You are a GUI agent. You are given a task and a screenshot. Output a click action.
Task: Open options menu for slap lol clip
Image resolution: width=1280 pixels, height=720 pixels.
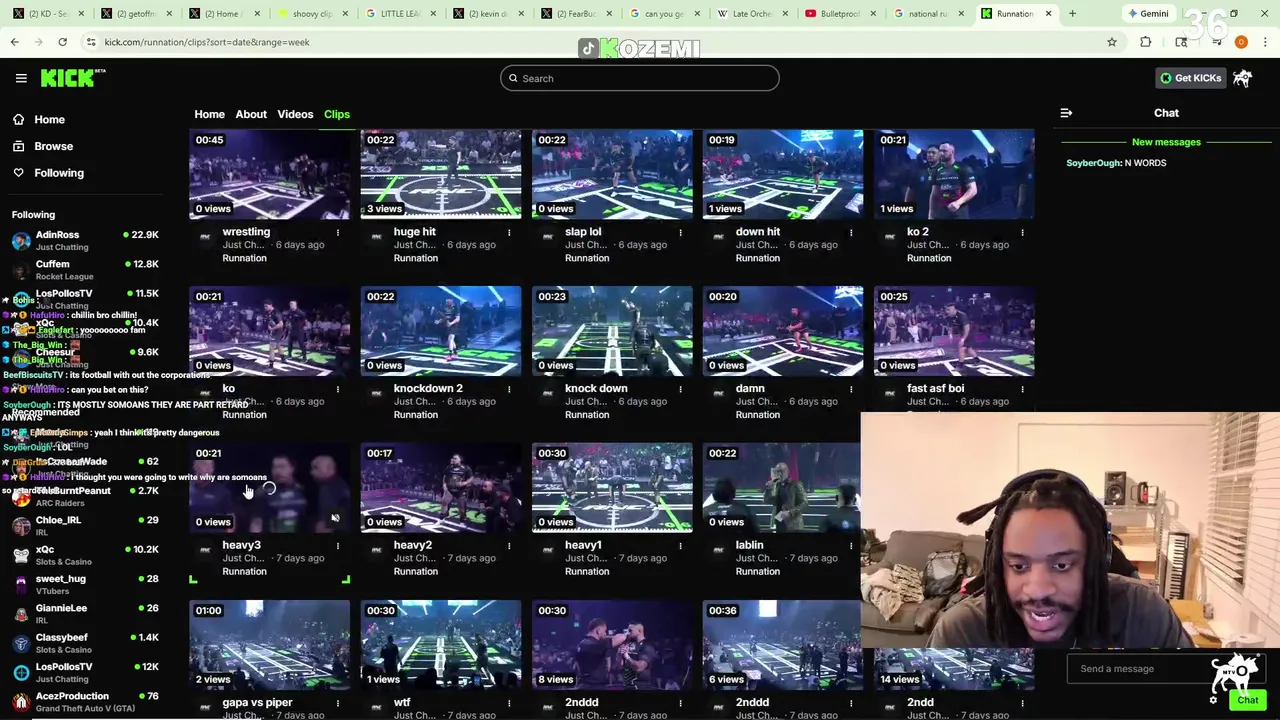click(680, 232)
